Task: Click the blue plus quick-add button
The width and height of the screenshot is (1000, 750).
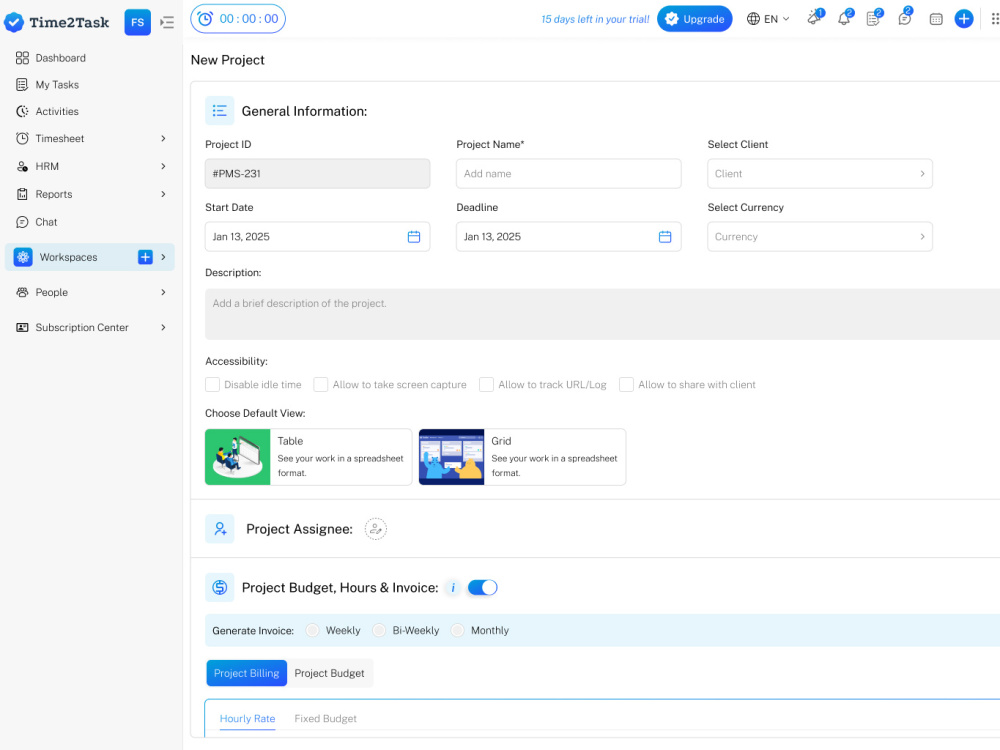Action: tap(964, 18)
